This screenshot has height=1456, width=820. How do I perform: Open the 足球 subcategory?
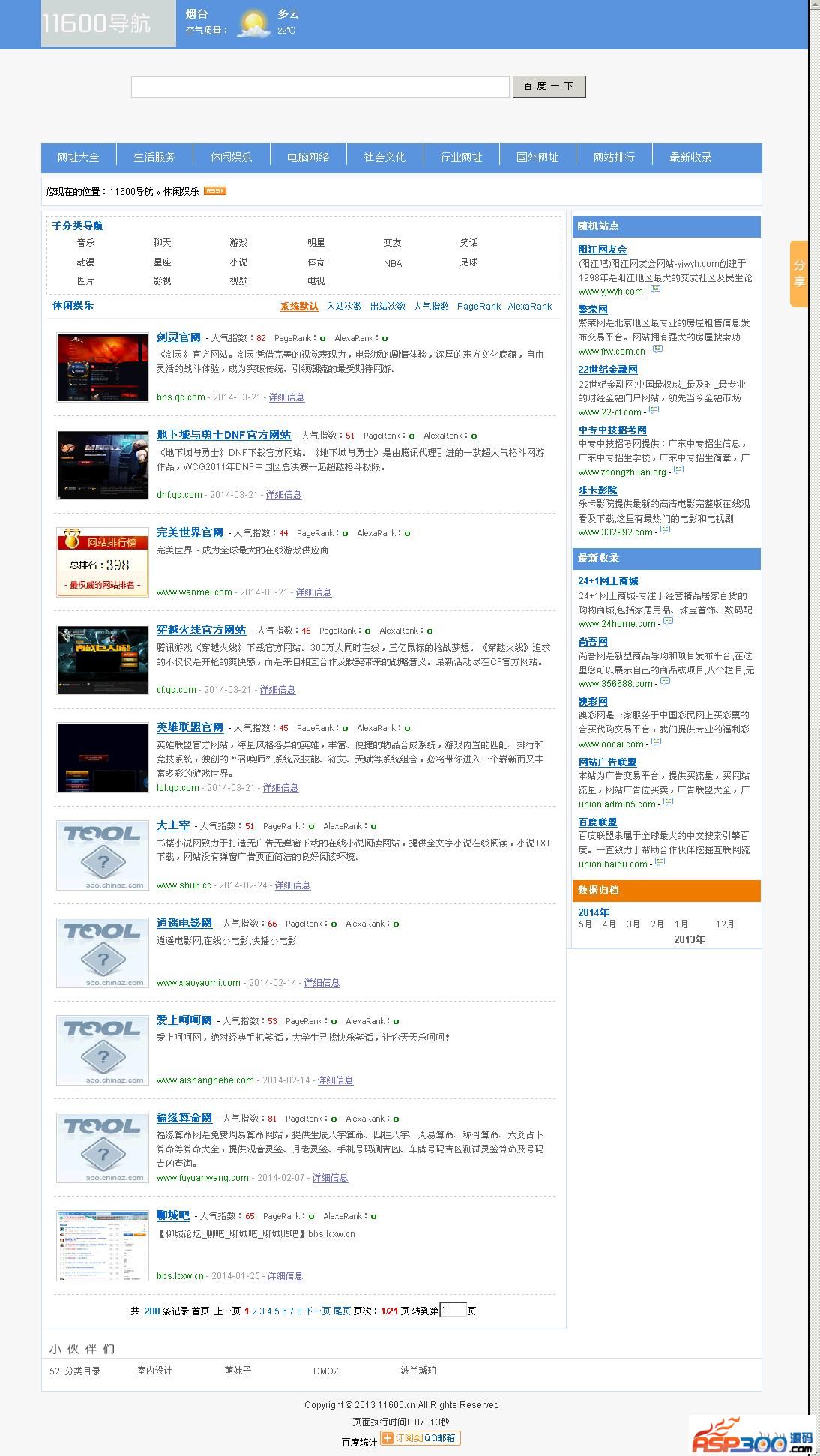469,262
